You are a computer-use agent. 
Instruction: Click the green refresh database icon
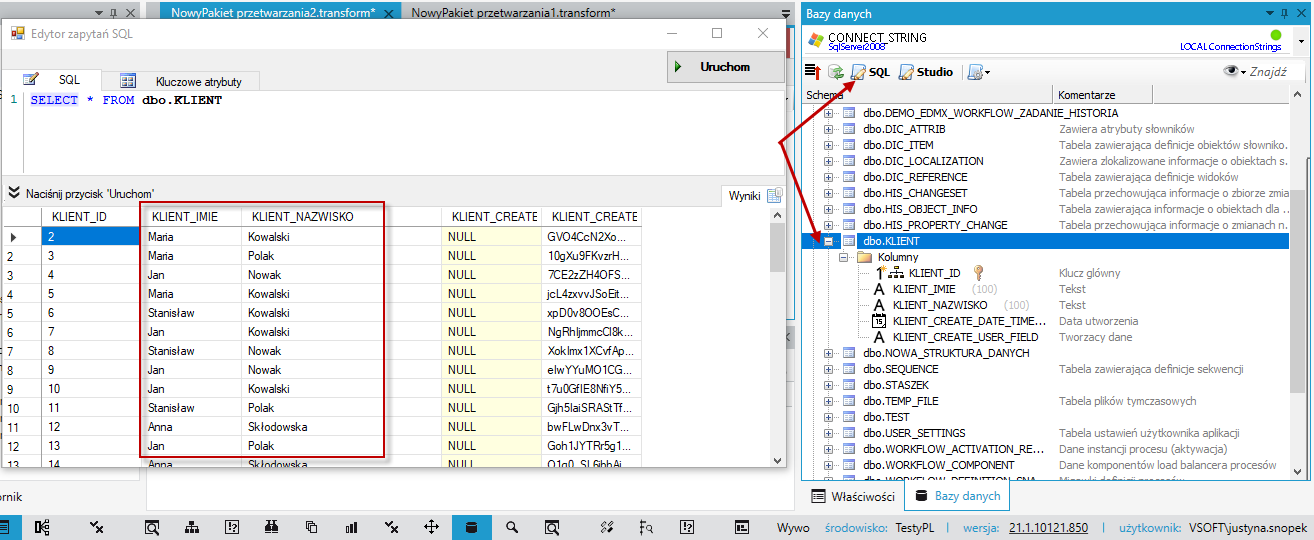(x=835, y=72)
